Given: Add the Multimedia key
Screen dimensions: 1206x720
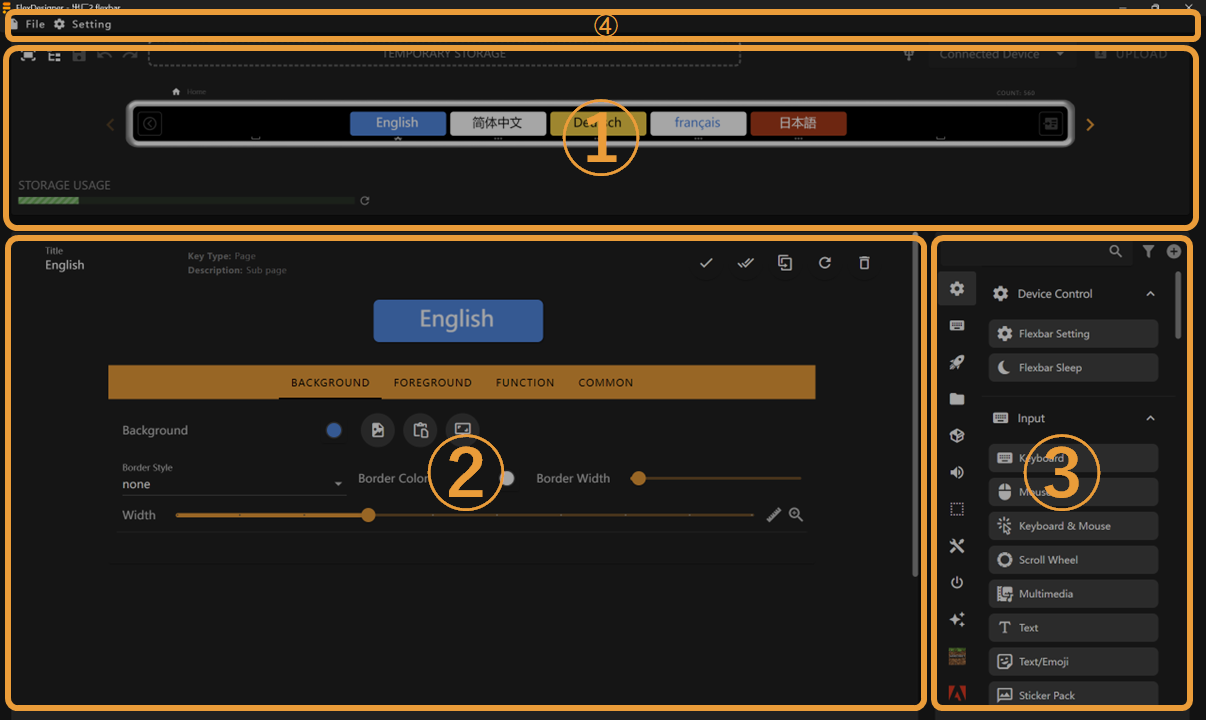Looking at the screenshot, I should [x=1073, y=594].
